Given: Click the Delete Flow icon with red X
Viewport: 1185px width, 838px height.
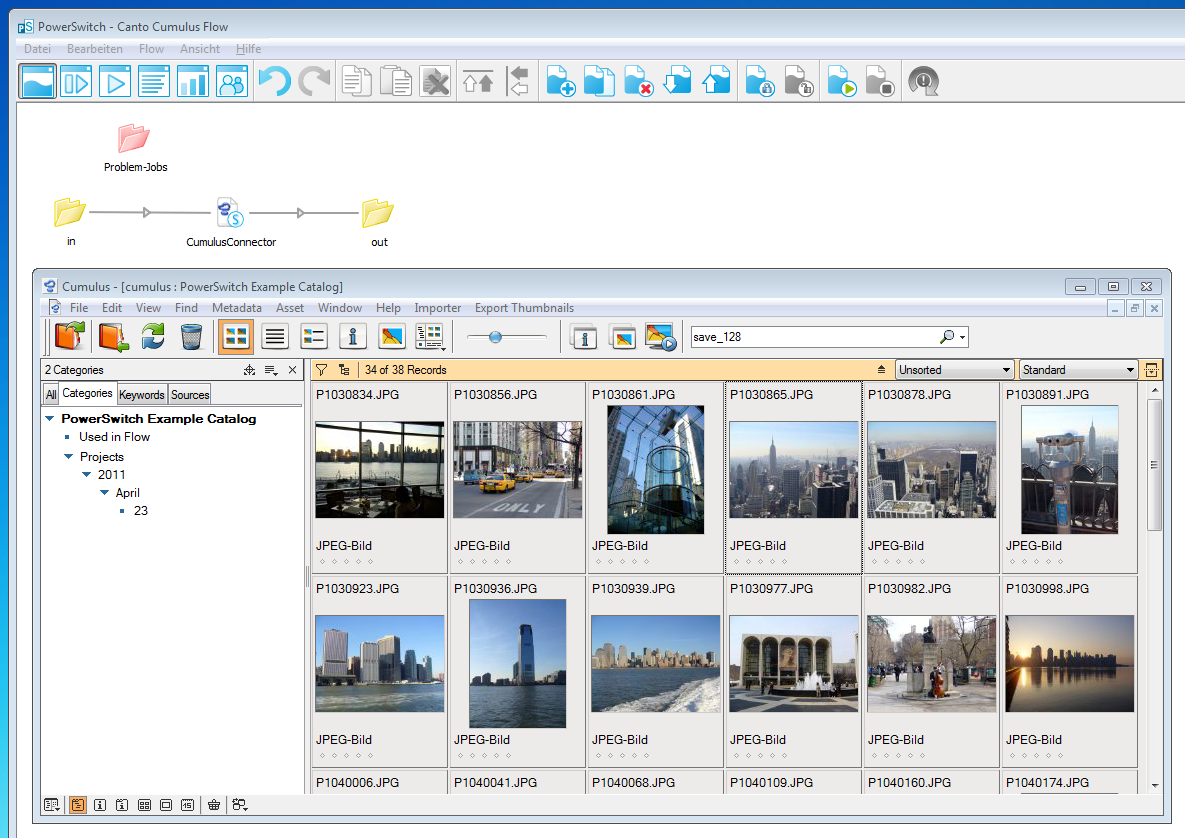Looking at the screenshot, I should 638,82.
